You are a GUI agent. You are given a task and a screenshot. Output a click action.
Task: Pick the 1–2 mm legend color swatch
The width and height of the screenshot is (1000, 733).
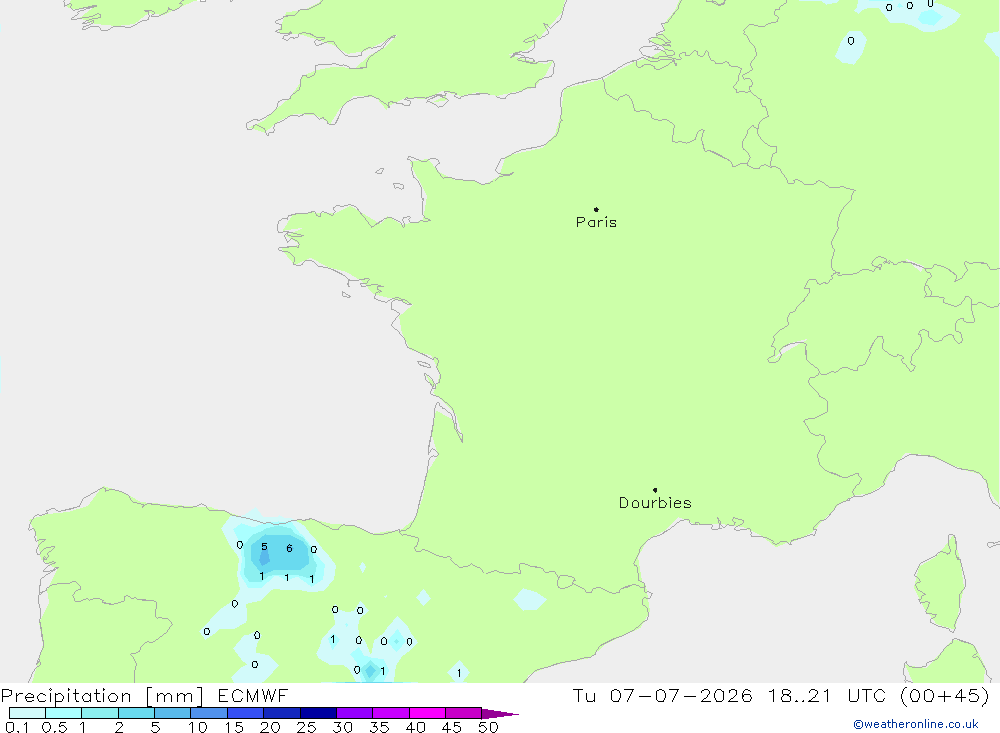[100, 713]
